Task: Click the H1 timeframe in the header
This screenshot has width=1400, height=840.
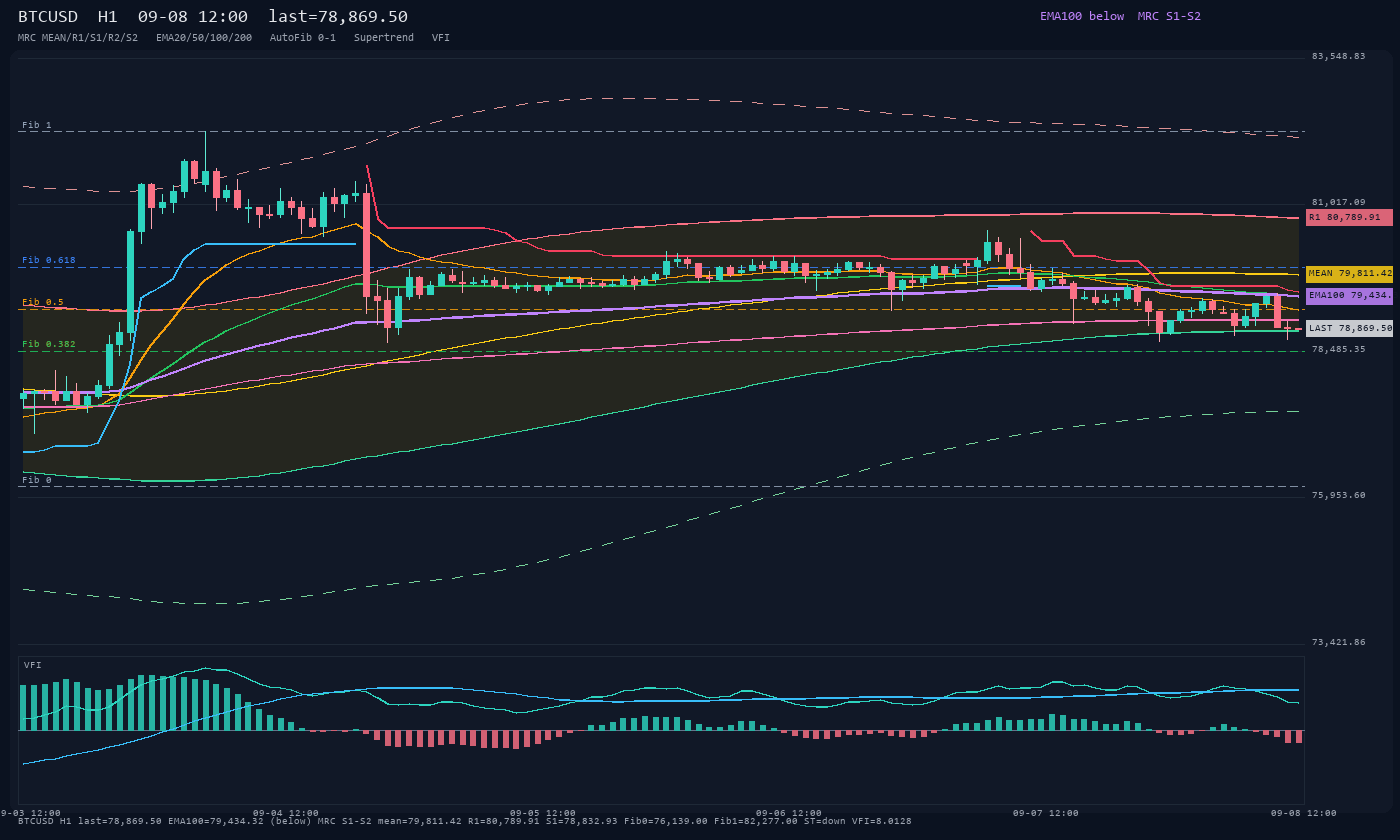Action: [108, 17]
